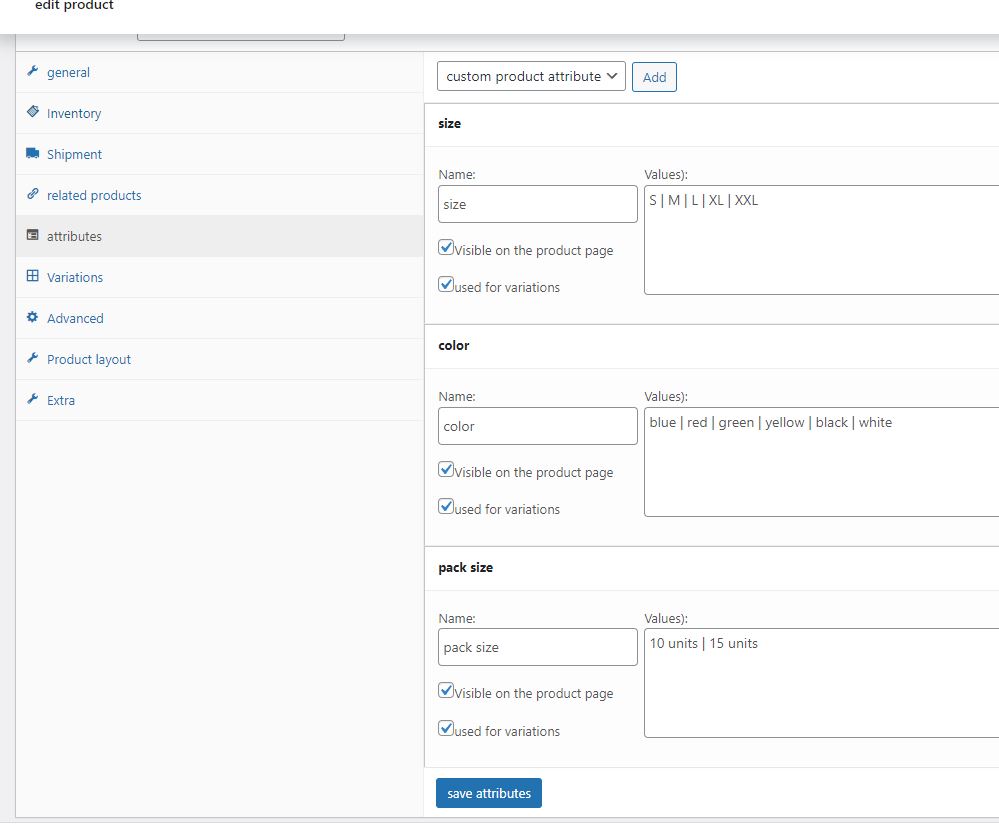
Task: Click the pack size Name input field
Action: [x=538, y=647]
